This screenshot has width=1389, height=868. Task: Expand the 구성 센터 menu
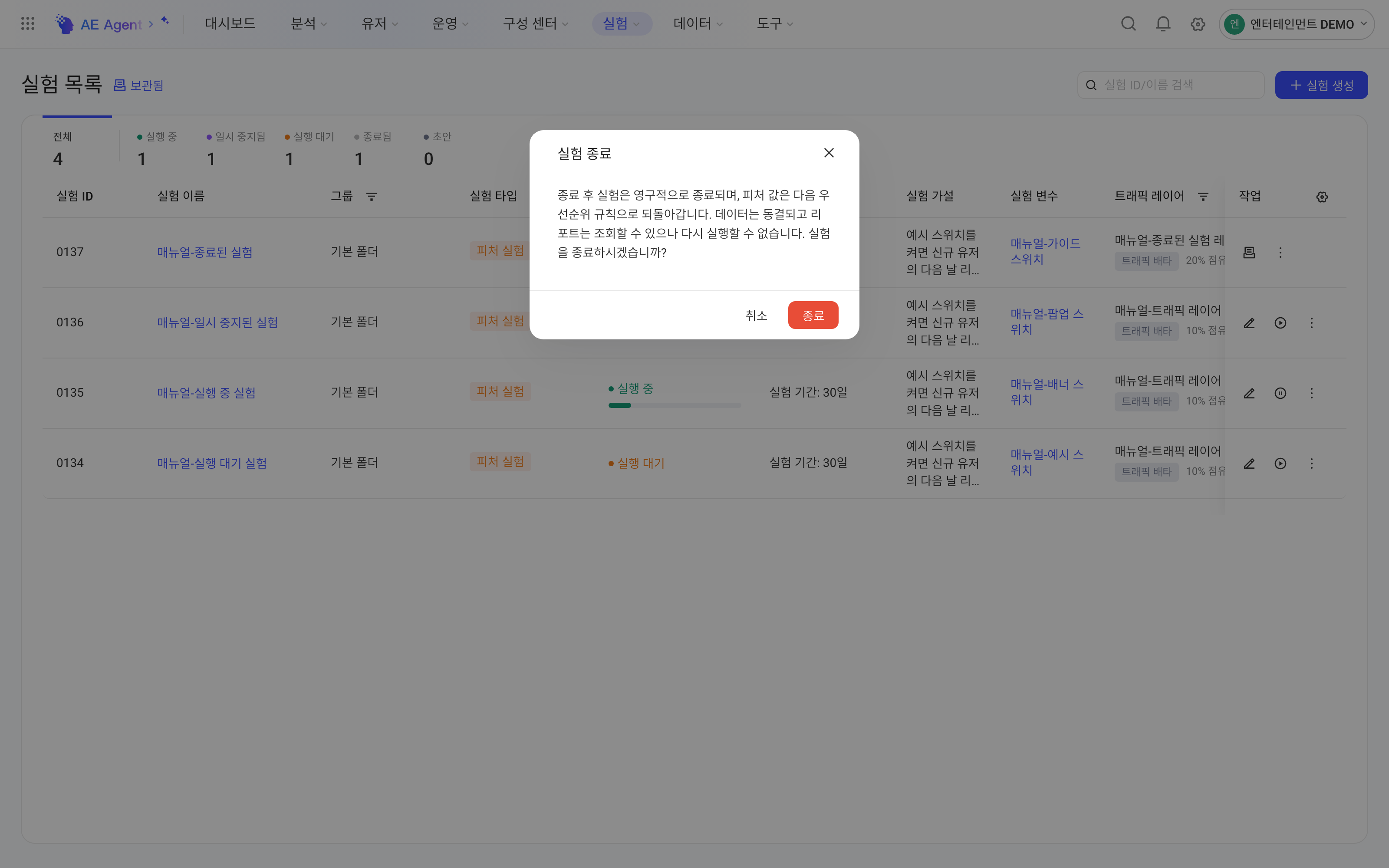click(536, 23)
